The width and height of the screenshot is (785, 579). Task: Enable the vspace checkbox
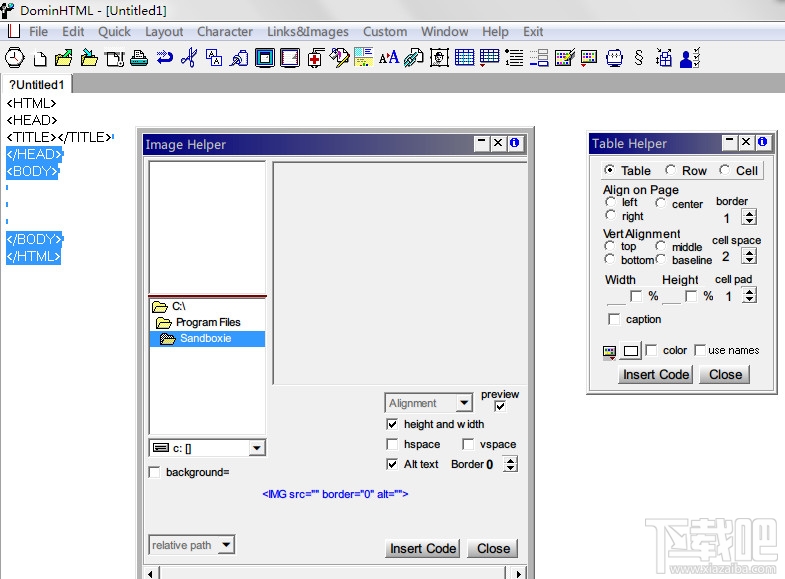click(x=468, y=444)
